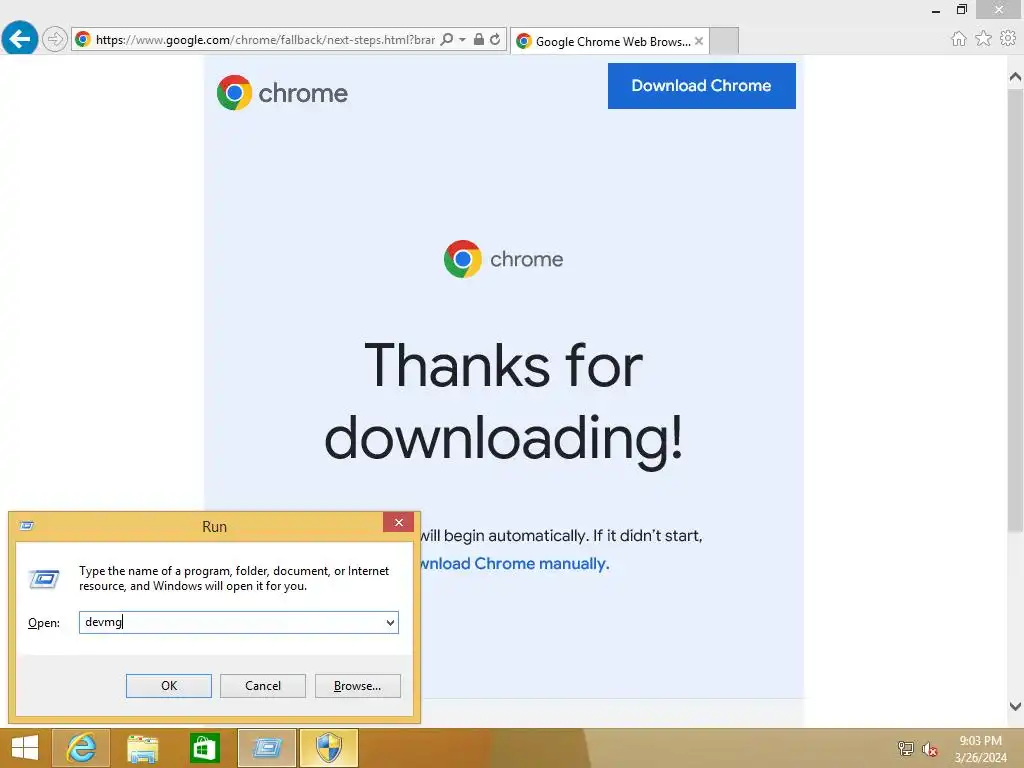The image size is (1024, 768).
Task: Open File Explorer from taskbar
Action: pos(142,748)
